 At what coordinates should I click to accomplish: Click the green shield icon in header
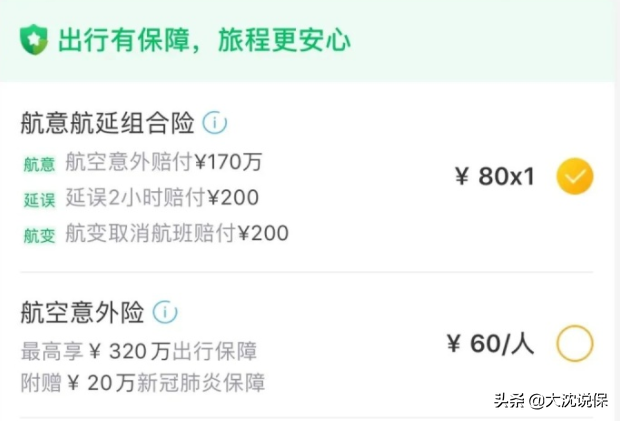tap(34, 40)
